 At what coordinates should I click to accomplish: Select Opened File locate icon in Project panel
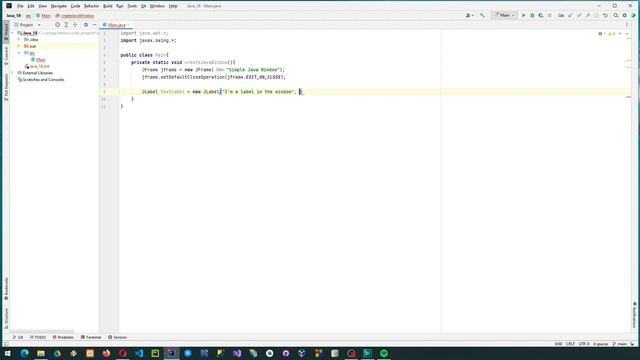coord(57,25)
